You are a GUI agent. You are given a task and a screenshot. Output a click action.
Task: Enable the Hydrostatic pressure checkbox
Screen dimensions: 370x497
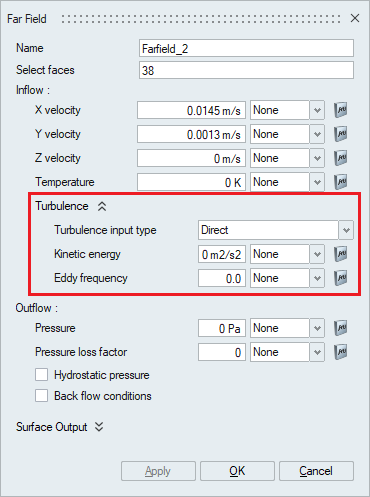(x=41, y=375)
